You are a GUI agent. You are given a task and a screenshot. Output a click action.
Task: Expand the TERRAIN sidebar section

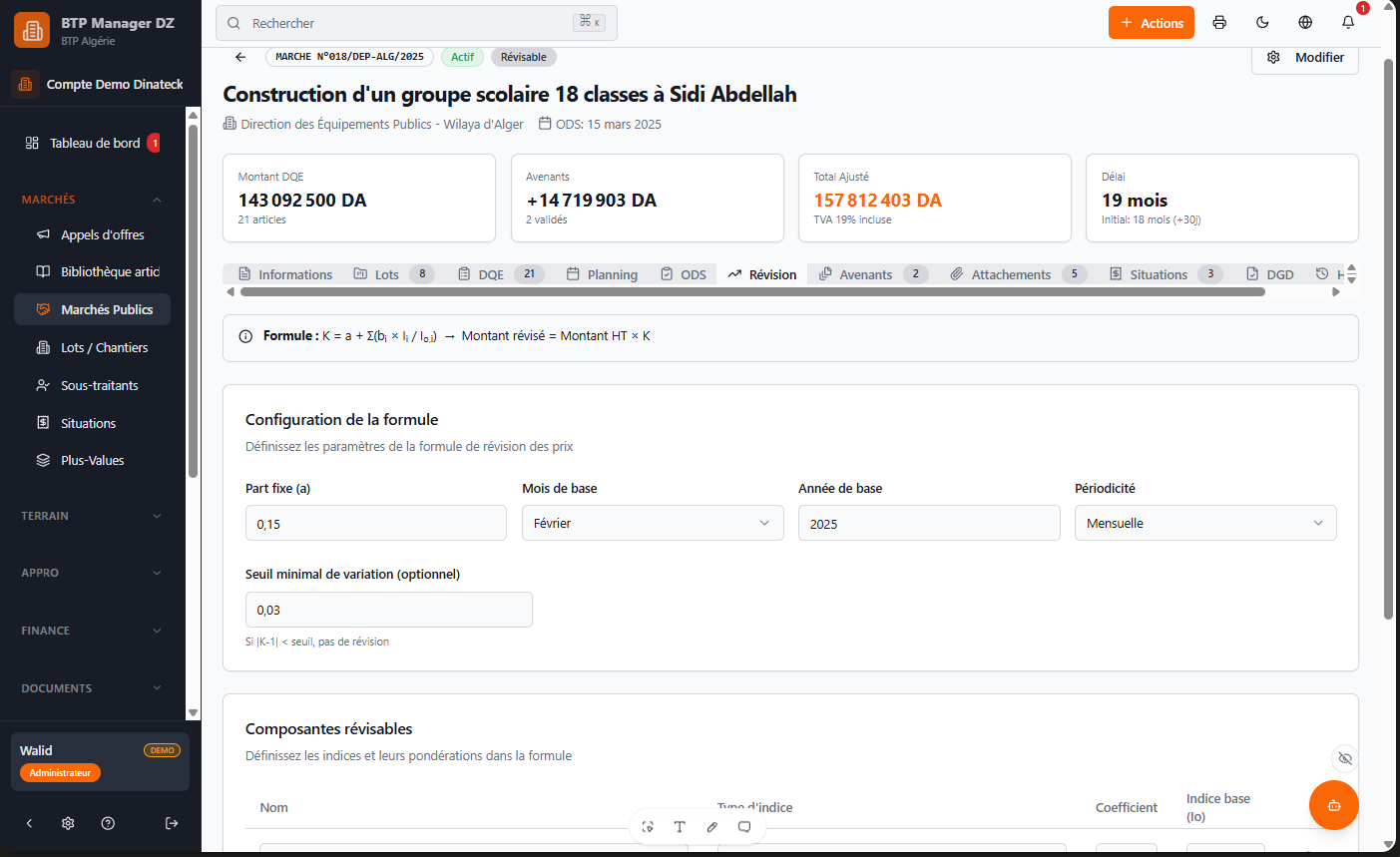[92, 516]
